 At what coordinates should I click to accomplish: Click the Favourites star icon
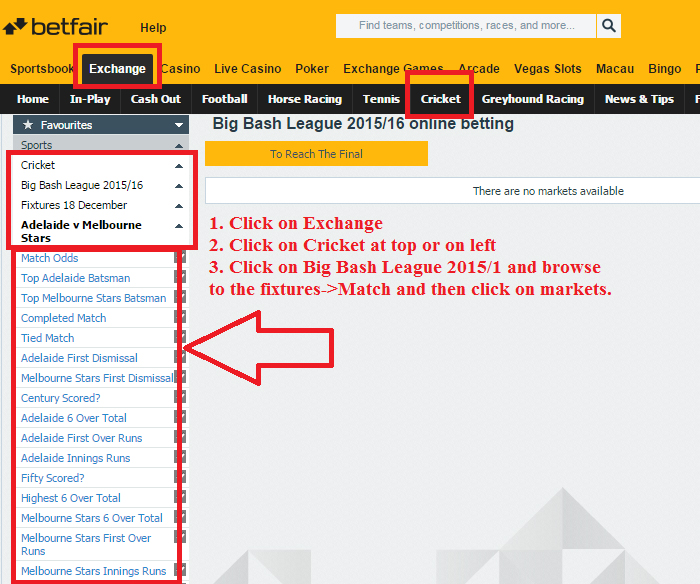click(x=28, y=125)
